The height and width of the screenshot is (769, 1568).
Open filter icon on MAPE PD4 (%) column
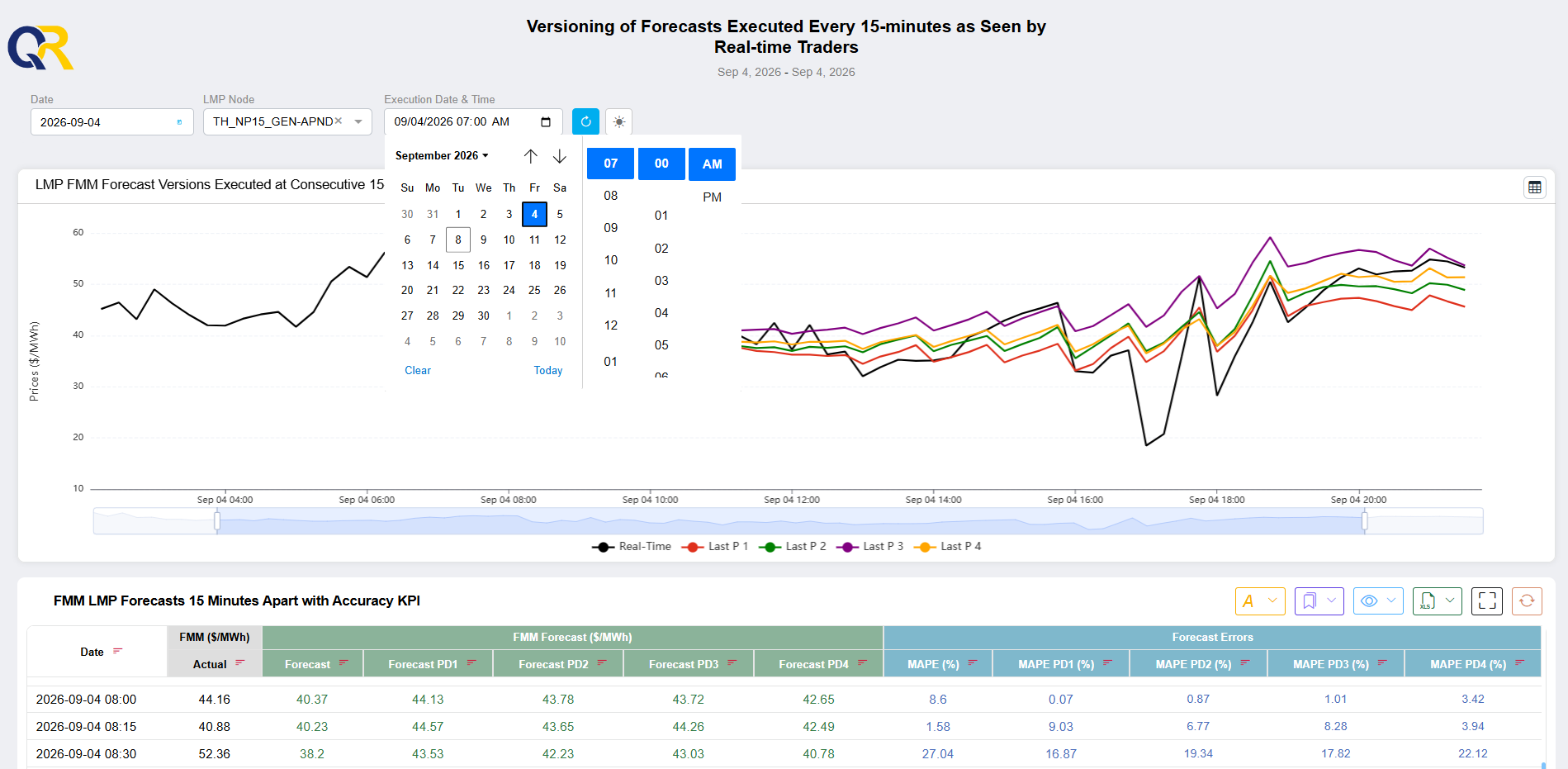click(1519, 663)
